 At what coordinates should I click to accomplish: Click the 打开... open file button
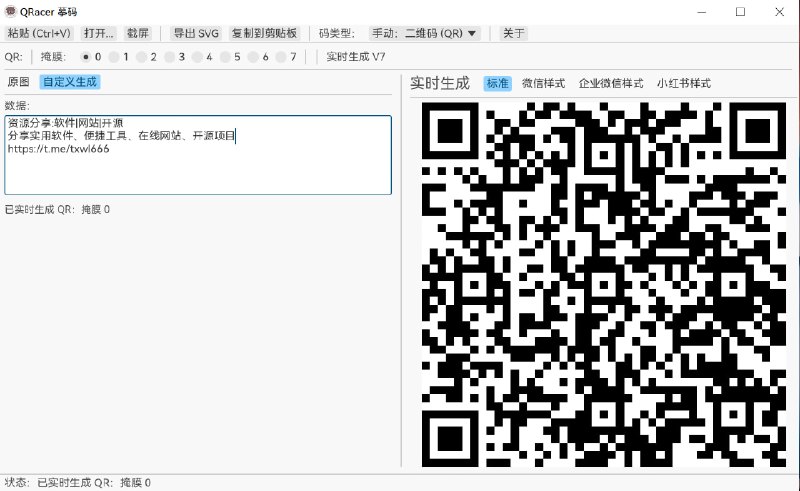[x=98, y=33]
